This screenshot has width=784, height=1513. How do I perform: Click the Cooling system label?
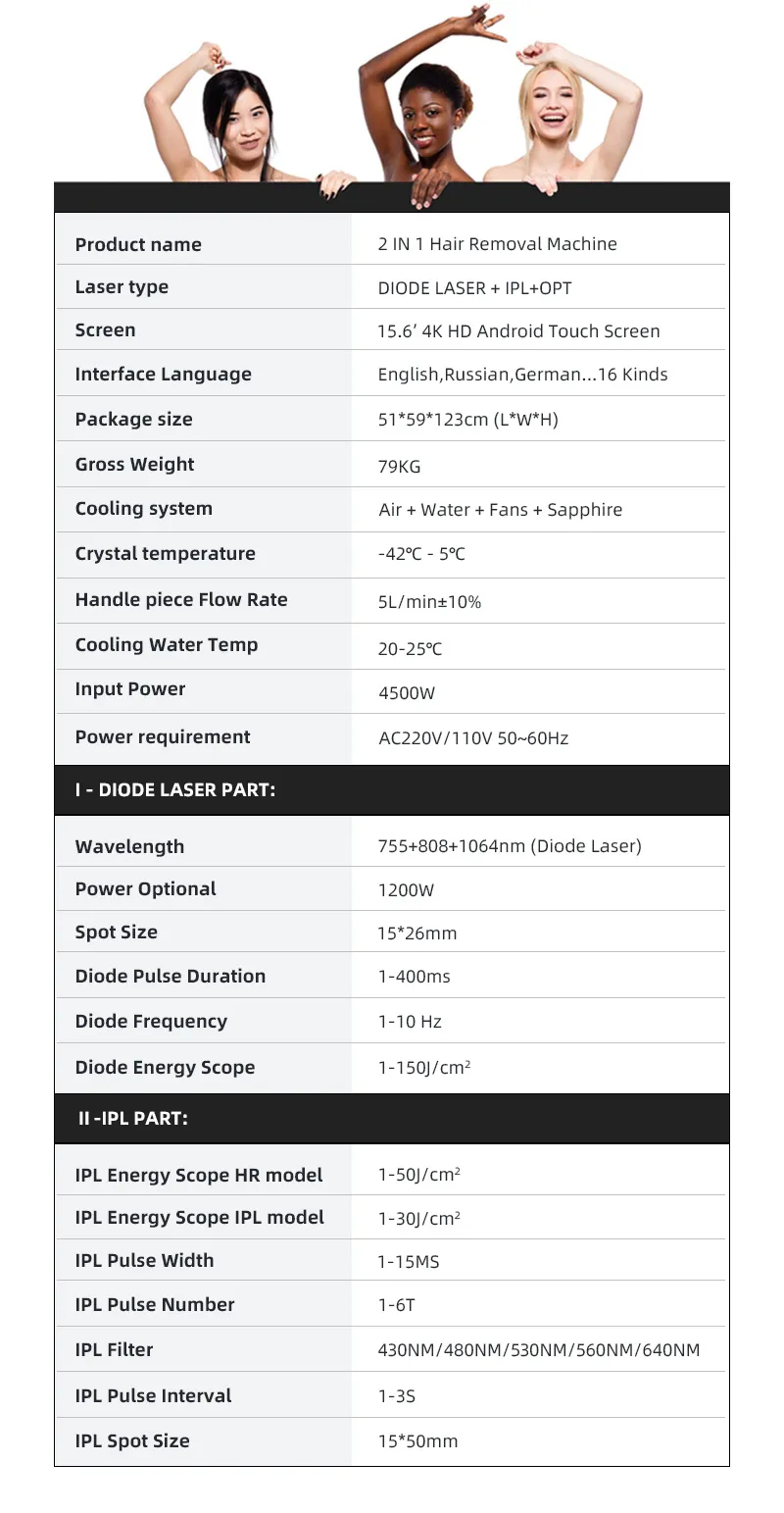tap(144, 508)
